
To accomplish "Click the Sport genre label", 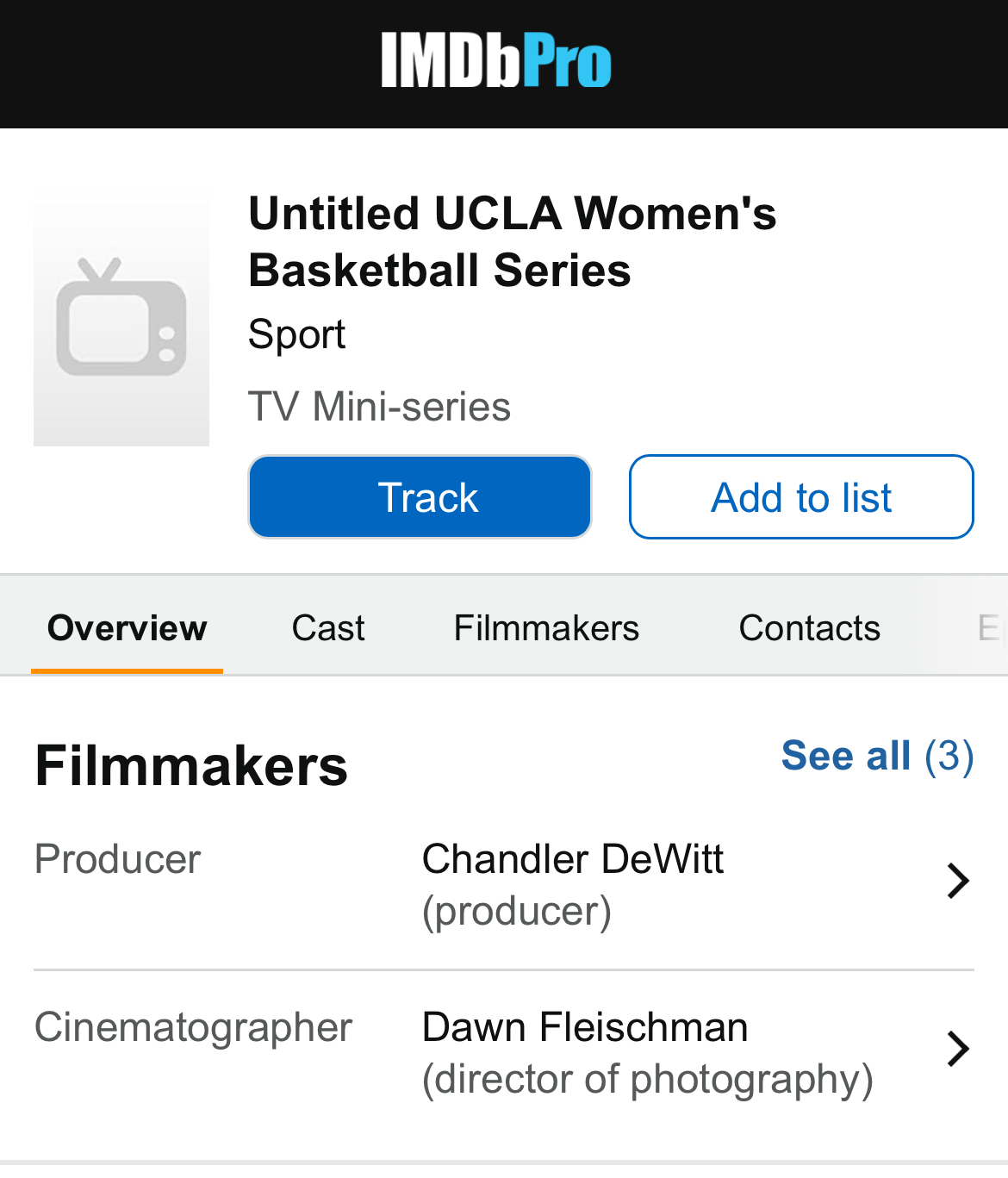I will (296, 334).
